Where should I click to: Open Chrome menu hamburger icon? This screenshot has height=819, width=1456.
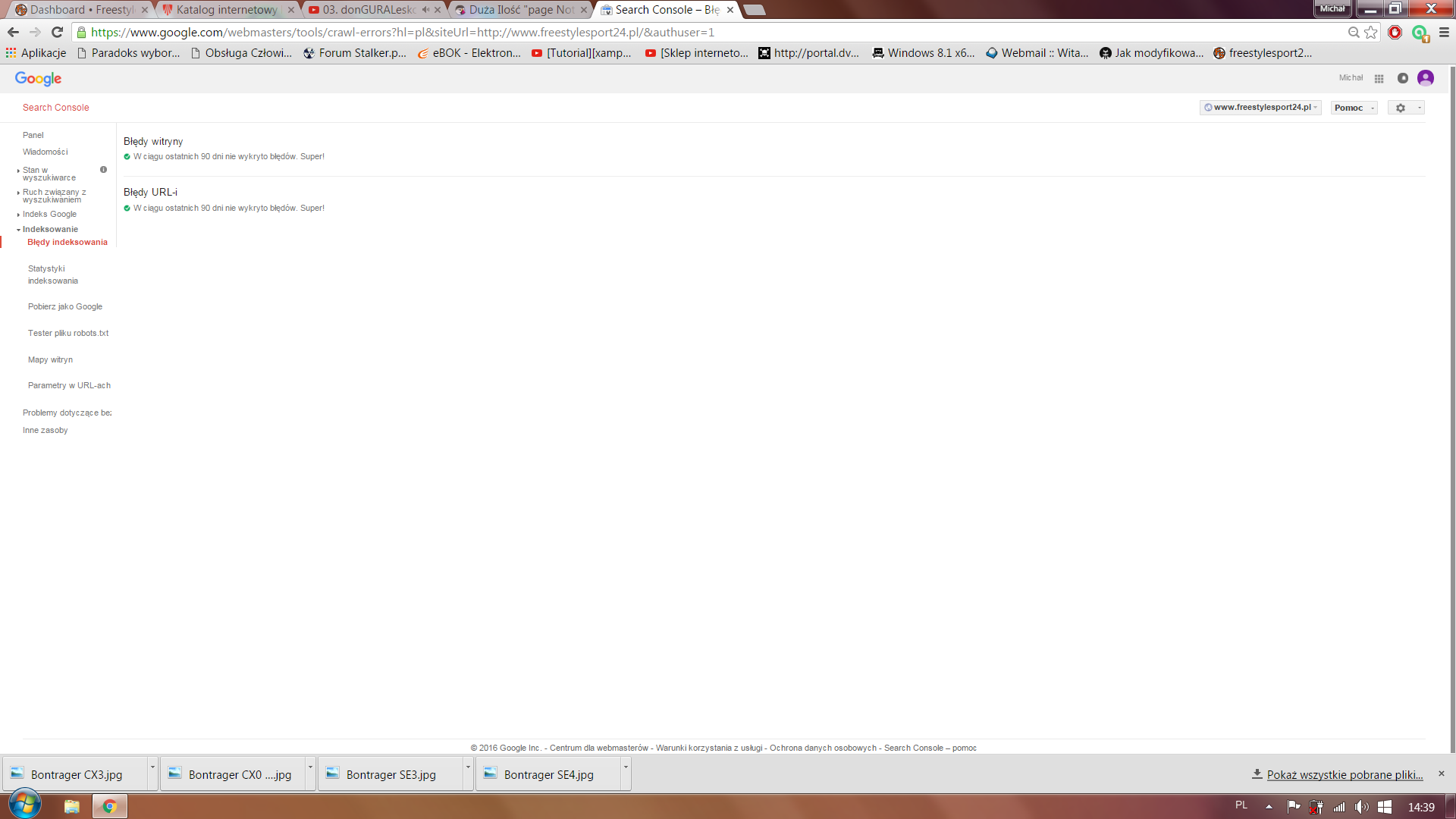(1444, 32)
